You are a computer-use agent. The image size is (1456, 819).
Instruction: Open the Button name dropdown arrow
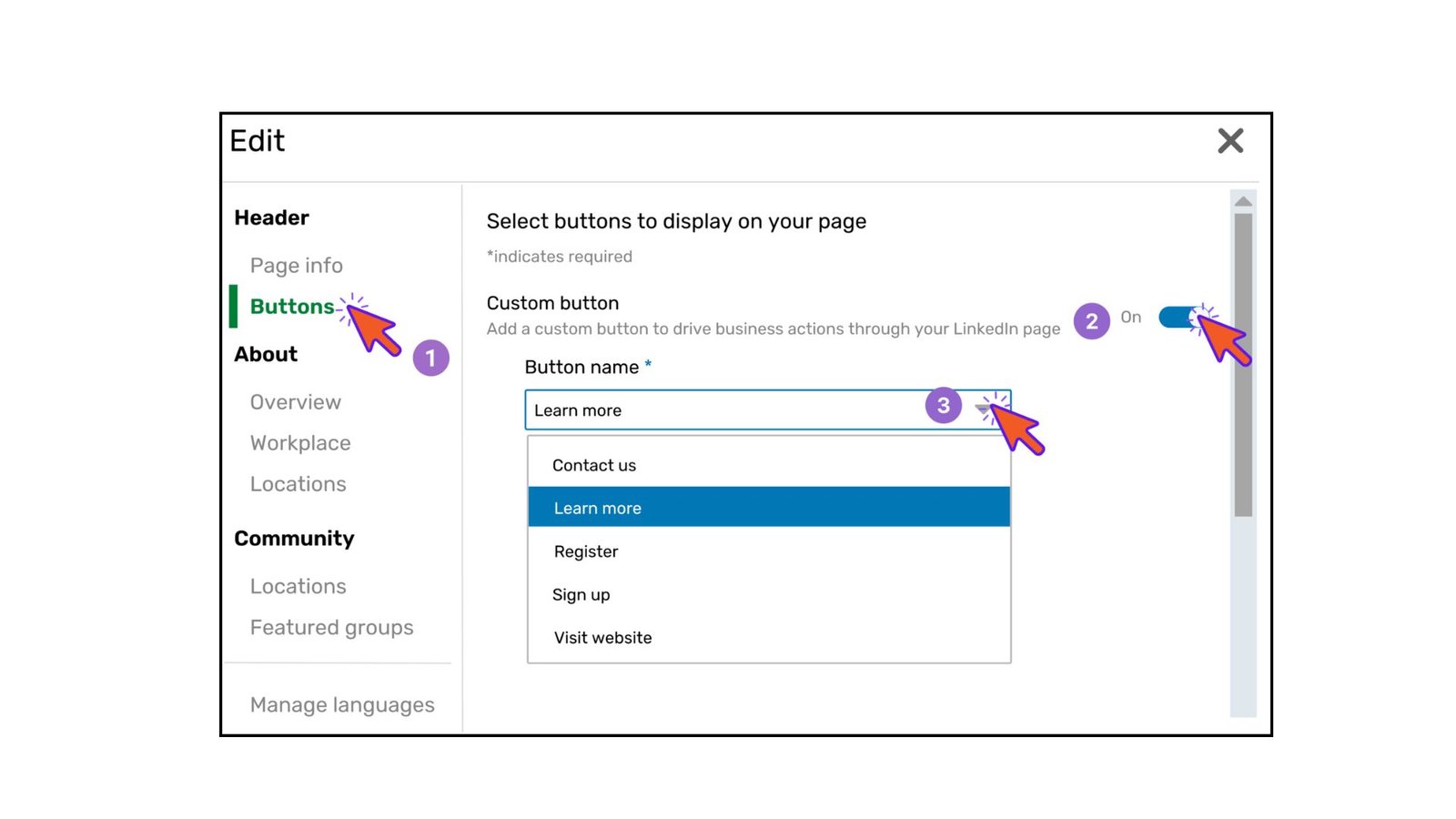[x=985, y=409]
